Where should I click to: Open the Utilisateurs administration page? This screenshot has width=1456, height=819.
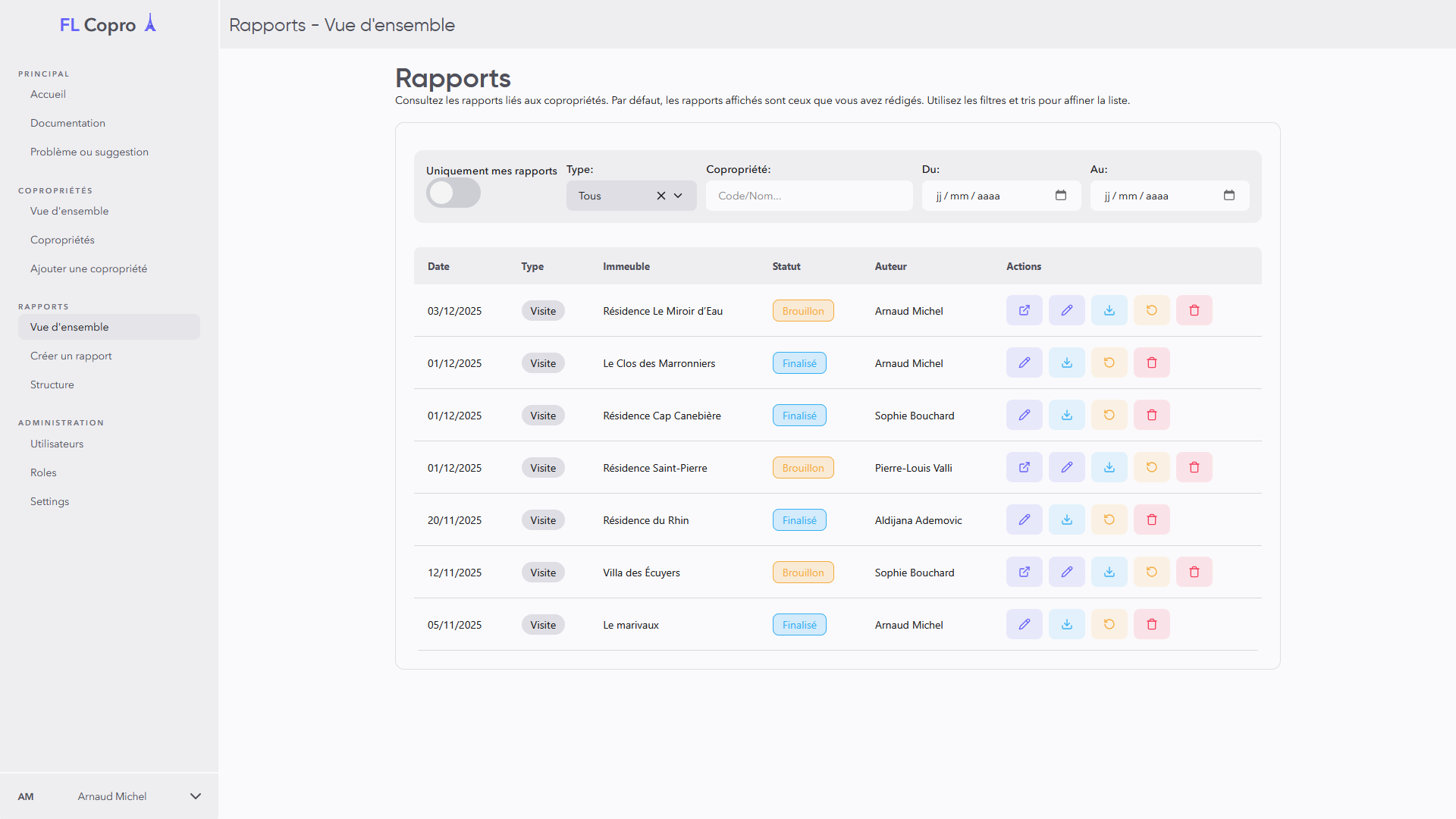[57, 444]
